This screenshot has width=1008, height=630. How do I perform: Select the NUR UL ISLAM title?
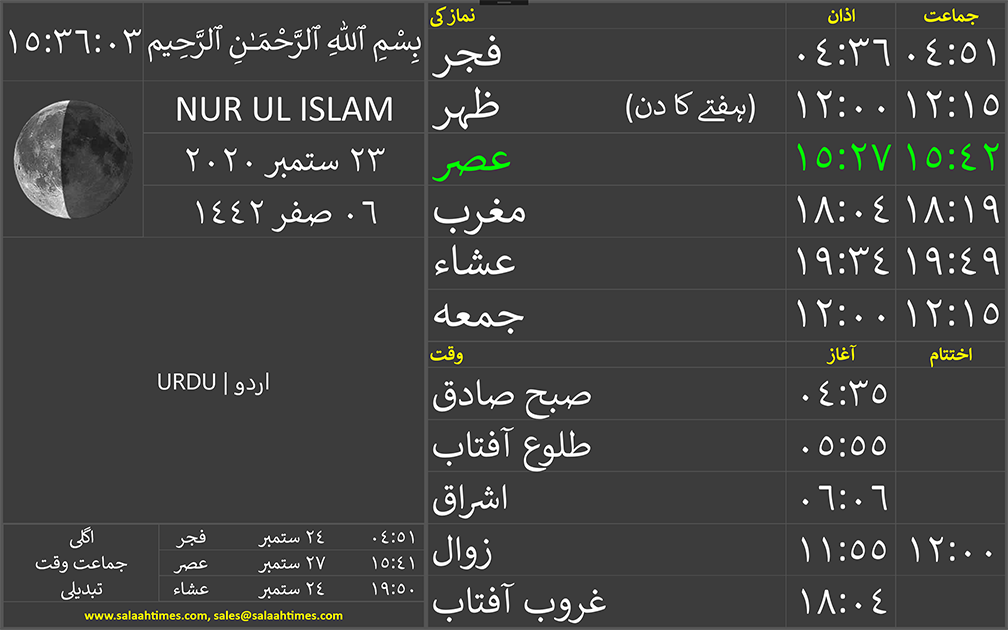coord(284,109)
